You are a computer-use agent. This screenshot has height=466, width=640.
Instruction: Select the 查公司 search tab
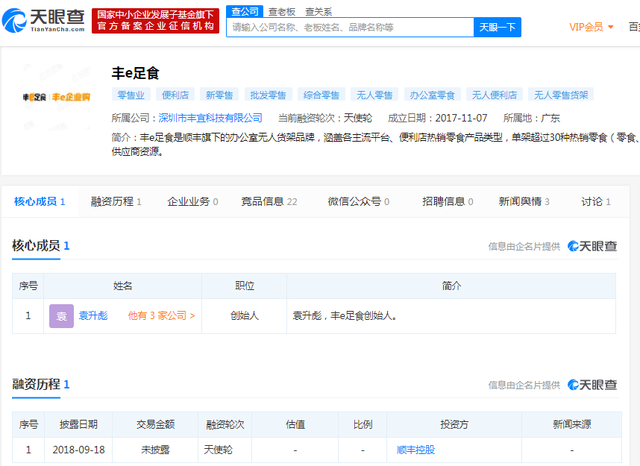(x=243, y=10)
